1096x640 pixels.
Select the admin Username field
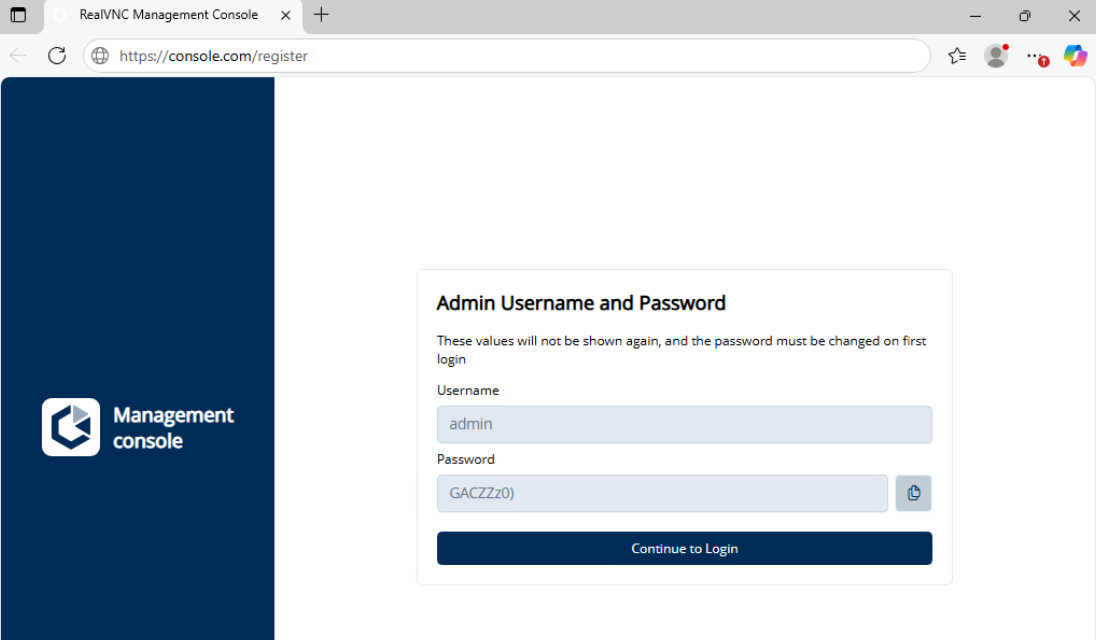coord(684,424)
